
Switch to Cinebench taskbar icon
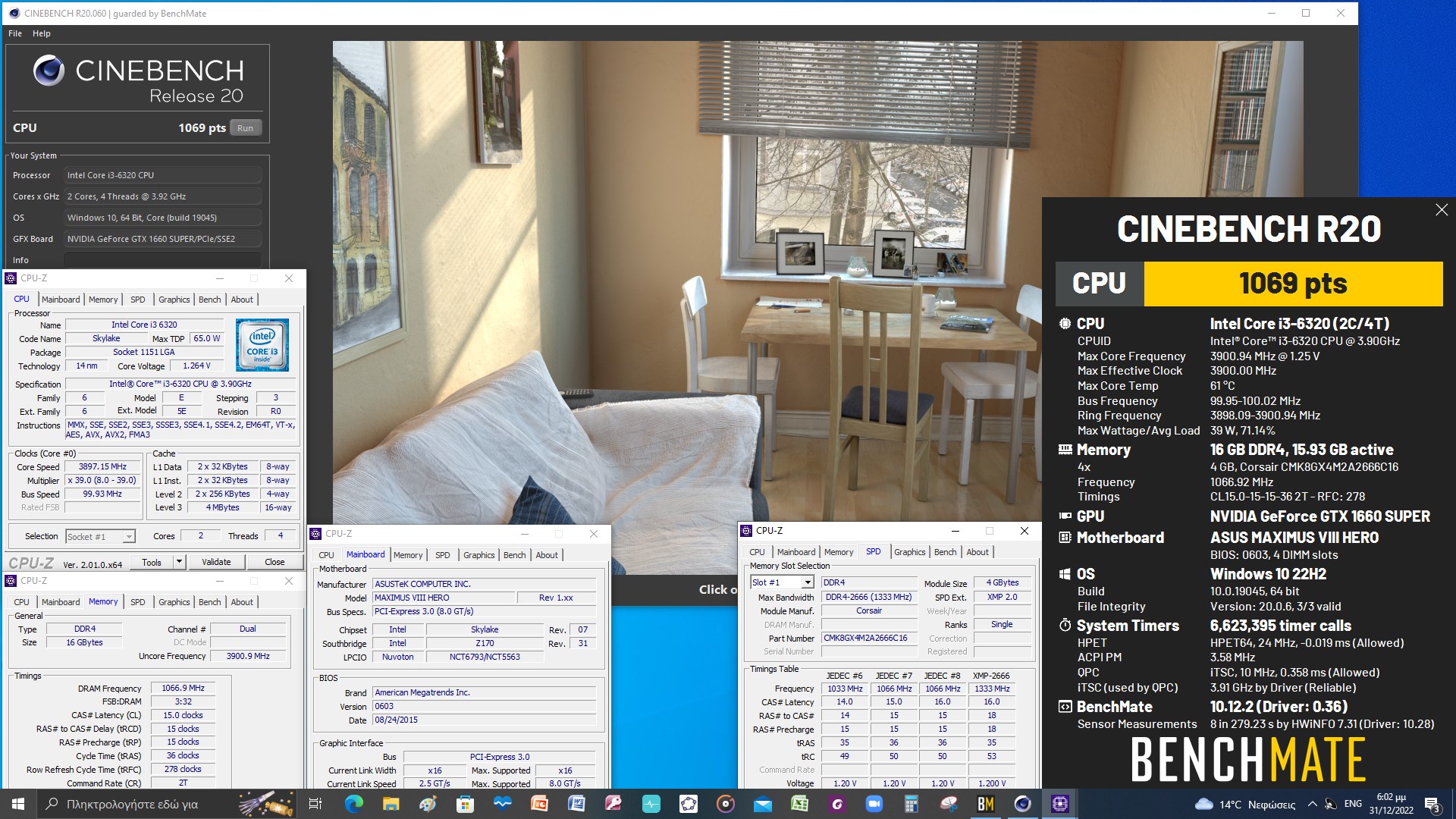click(1022, 804)
